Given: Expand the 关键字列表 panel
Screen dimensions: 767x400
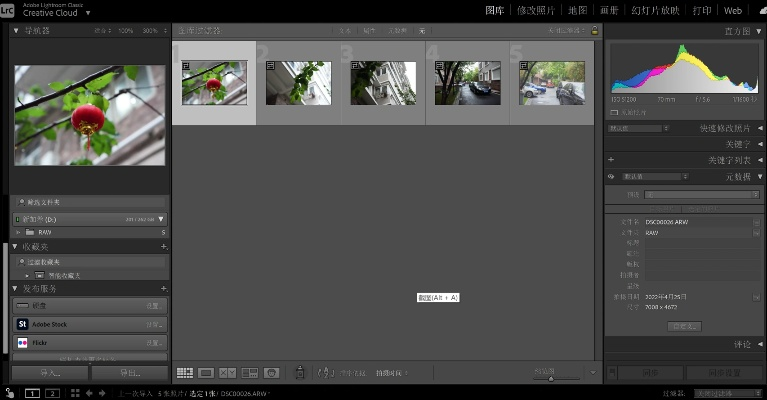Looking at the screenshot, I should click(x=759, y=159).
